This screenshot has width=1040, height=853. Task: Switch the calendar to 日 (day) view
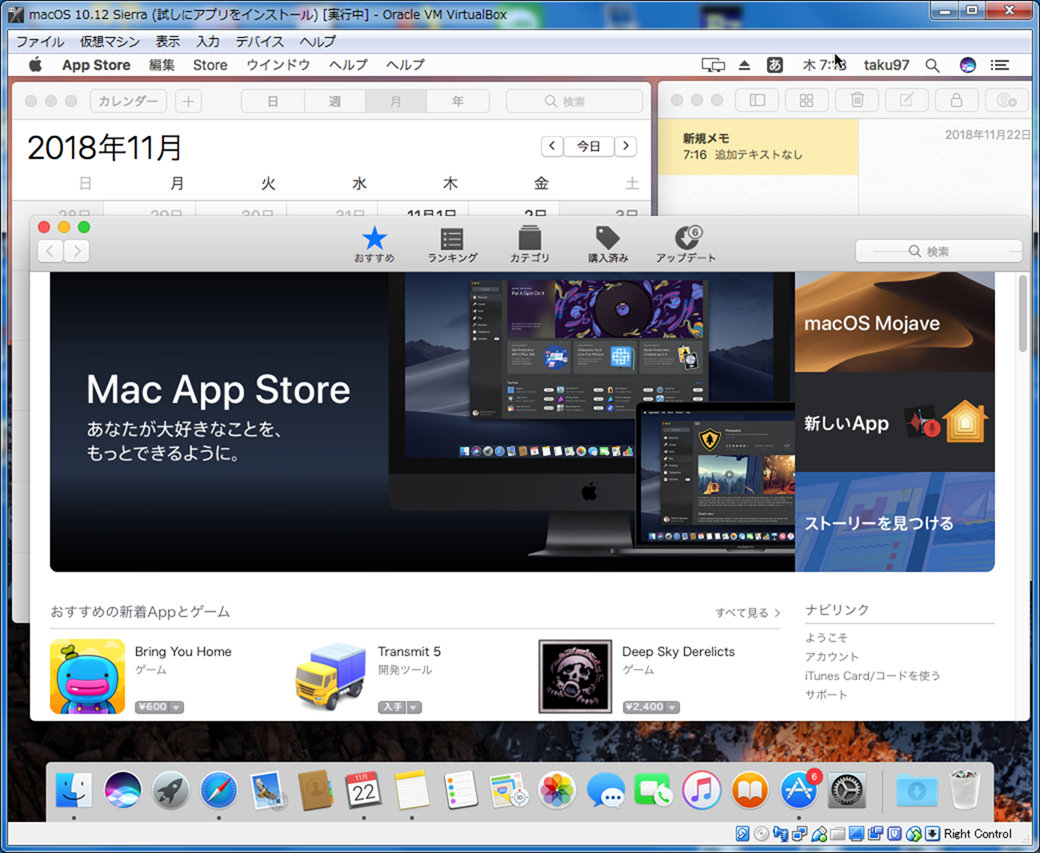pyautogui.click(x=273, y=101)
